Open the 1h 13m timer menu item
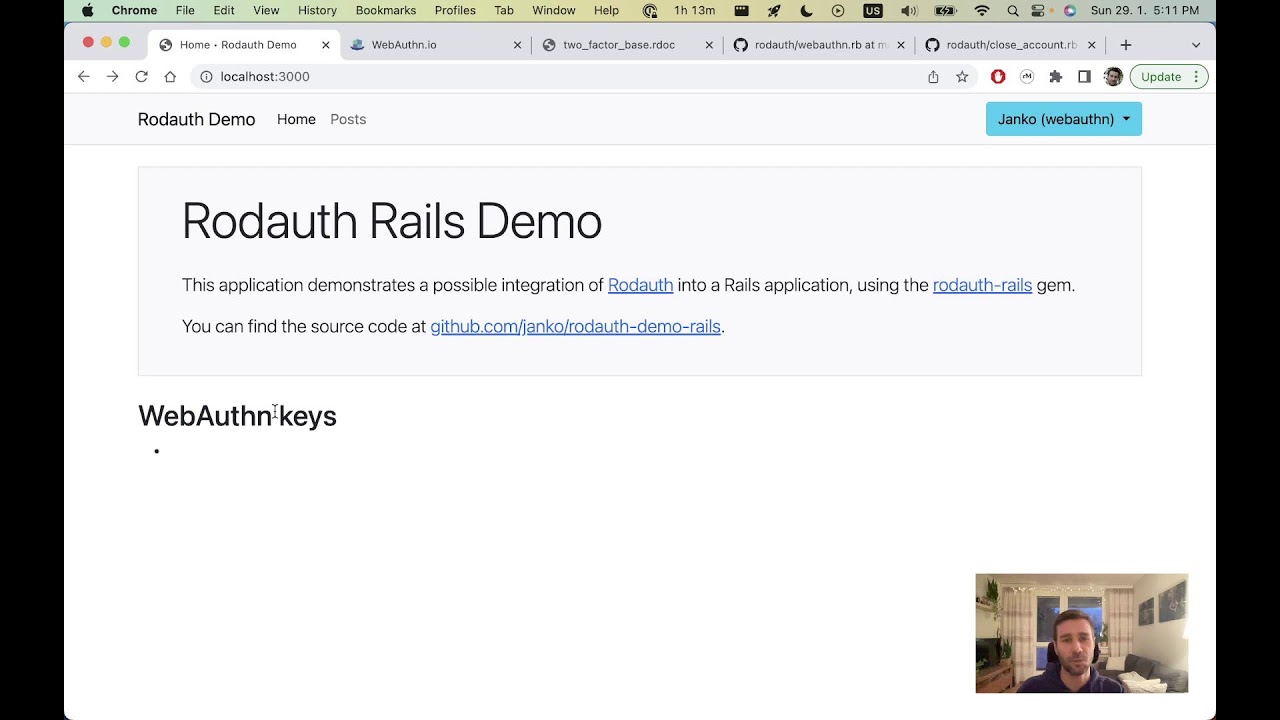 pos(694,10)
